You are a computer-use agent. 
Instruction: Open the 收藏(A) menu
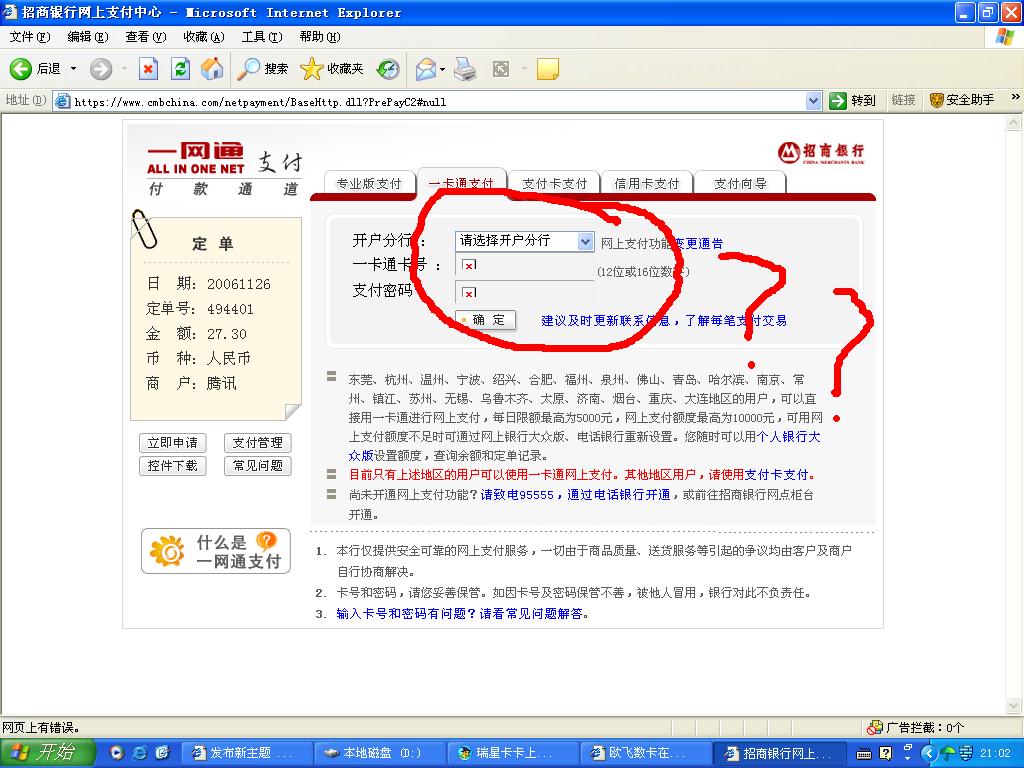pyautogui.click(x=204, y=37)
